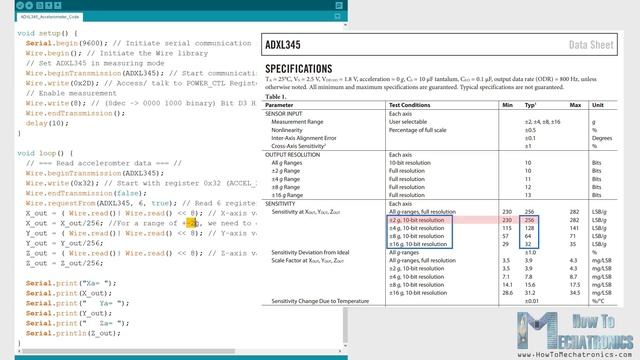Screen dimensions: 640x360
Task: Click the '// Set ADXL345 in measuring mode' comment
Action: click(x=95, y=63)
